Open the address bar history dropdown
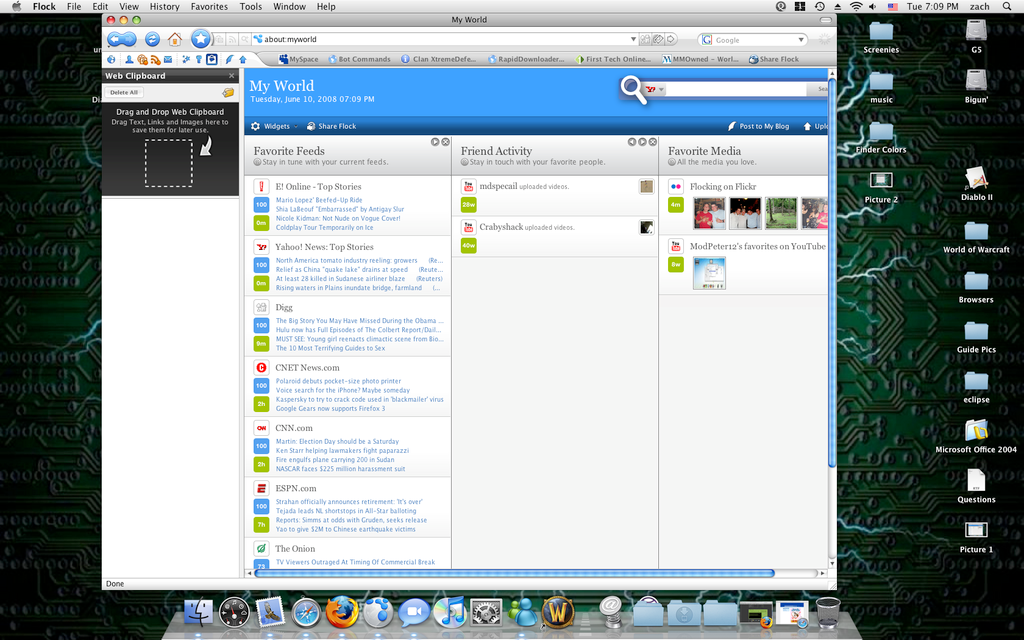 [x=633, y=39]
